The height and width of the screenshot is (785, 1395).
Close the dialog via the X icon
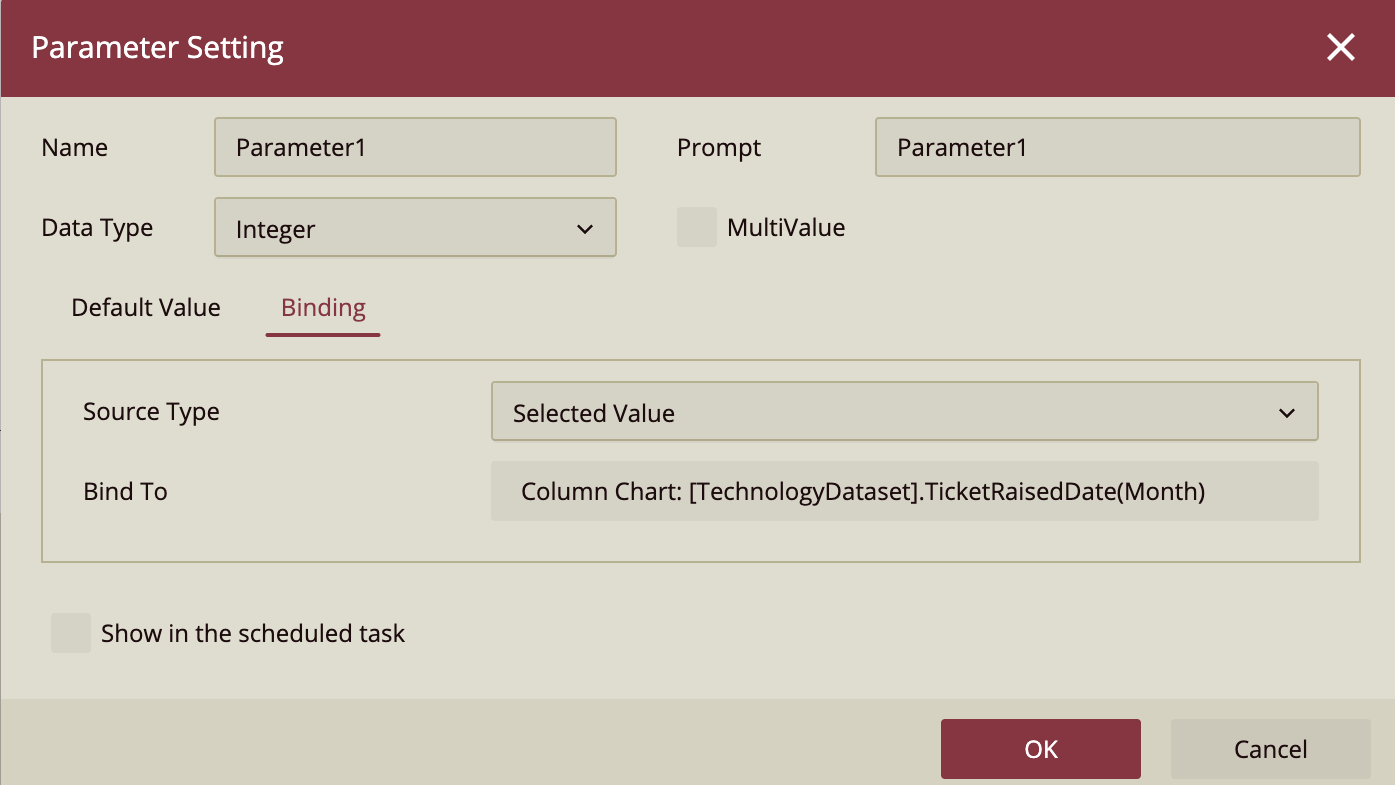pyautogui.click(x=1340, y=47)
